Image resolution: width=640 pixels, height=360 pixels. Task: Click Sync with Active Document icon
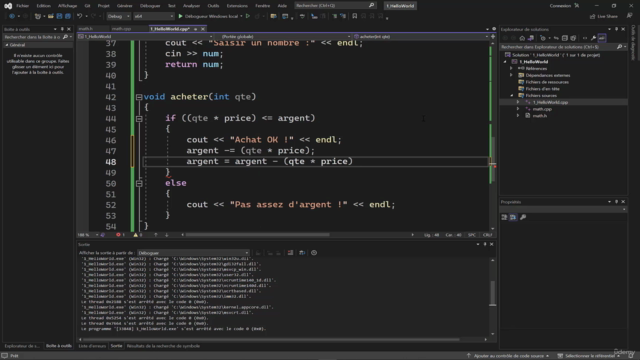(556, 38)
